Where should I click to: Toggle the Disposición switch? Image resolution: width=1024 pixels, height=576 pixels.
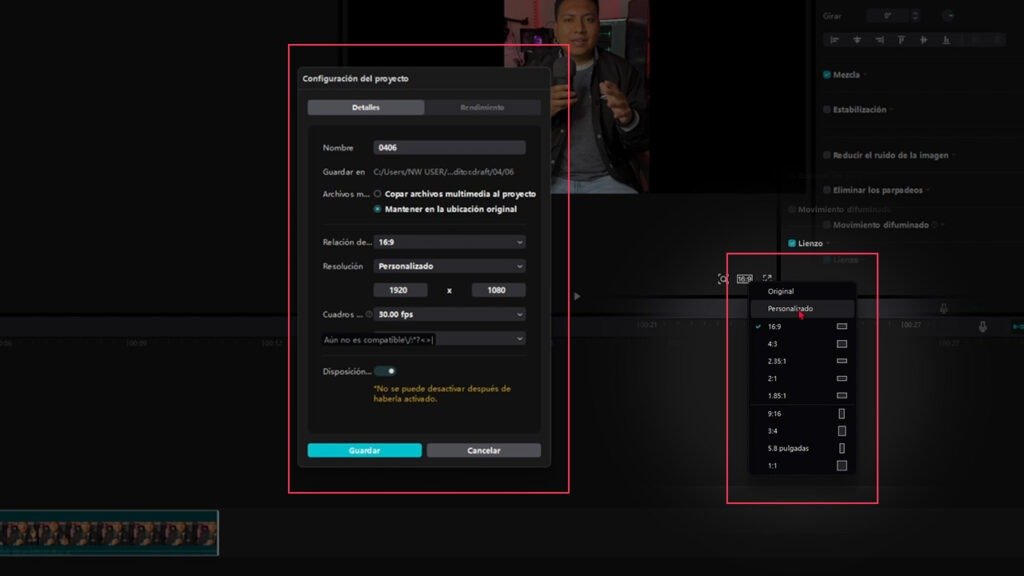click(x=385, y=371)
